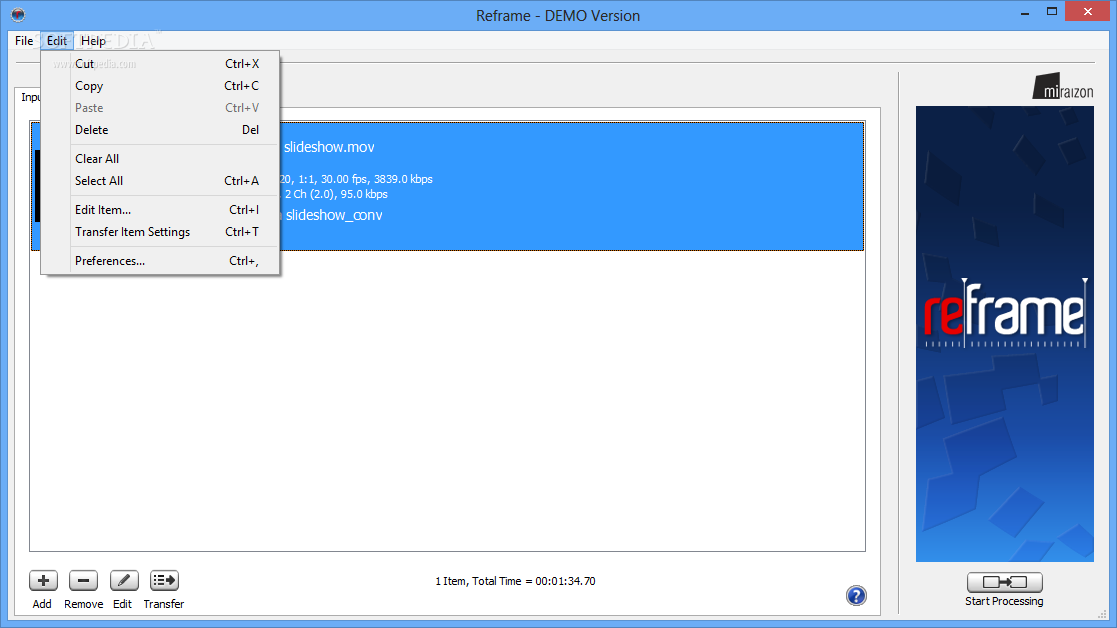Choose Delete from the Edit menu
The height and width of the screenshot is (628, 1117).
tap(160, 130)
